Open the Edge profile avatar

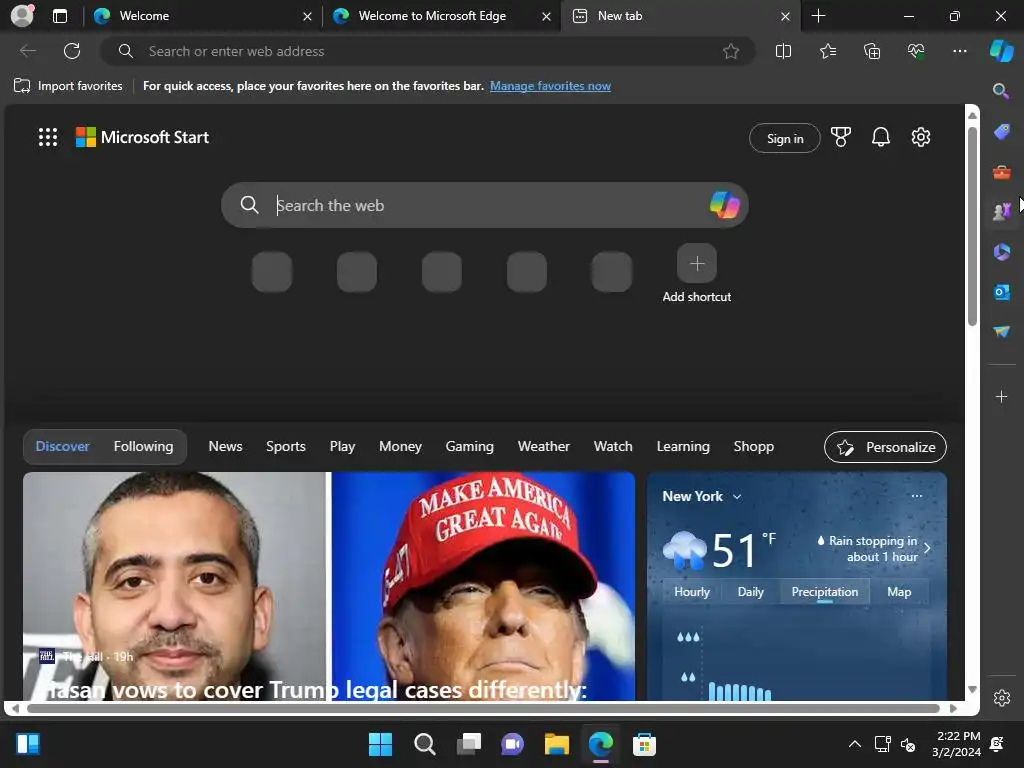click(x=22, y=16)
